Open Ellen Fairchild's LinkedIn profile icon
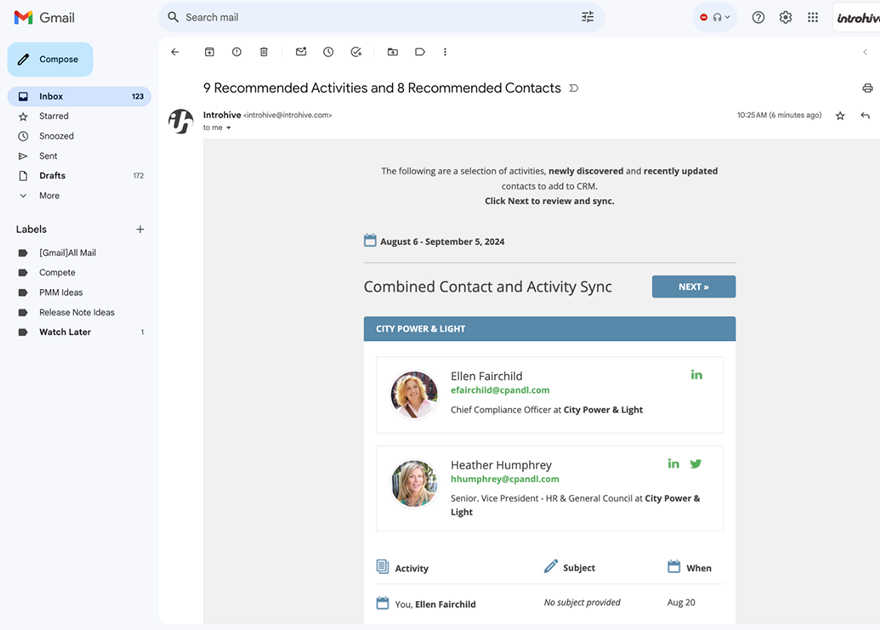The width and height of the screenshot is (880, 630). pyautogui.click(x=696, y=375)
